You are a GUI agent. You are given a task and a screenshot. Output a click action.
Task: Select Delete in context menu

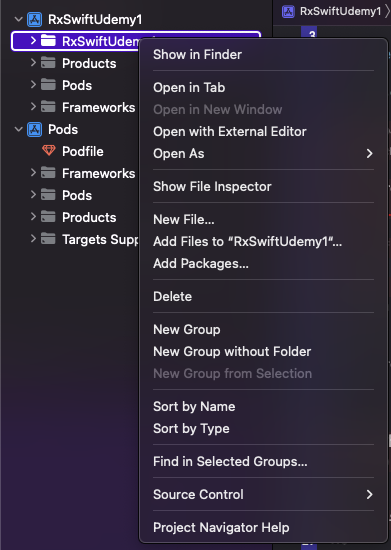click(173, 297)
